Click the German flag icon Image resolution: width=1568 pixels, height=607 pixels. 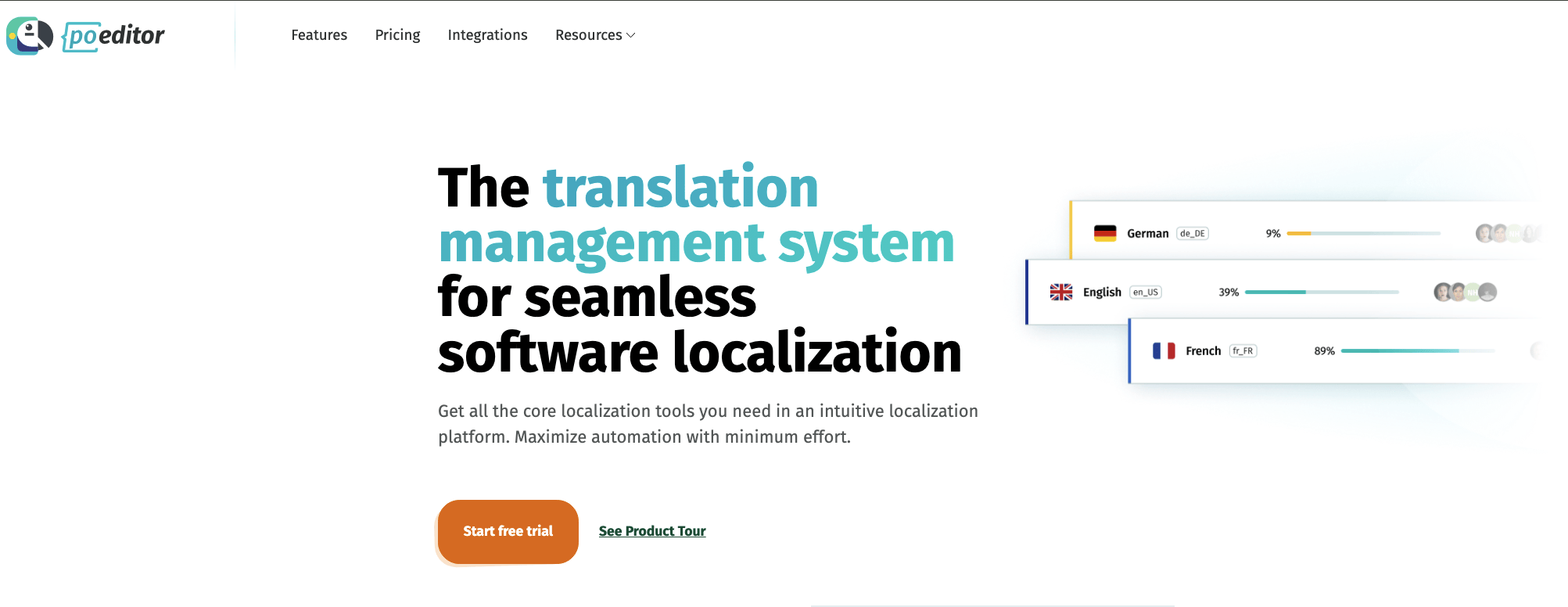[1104, 233]
